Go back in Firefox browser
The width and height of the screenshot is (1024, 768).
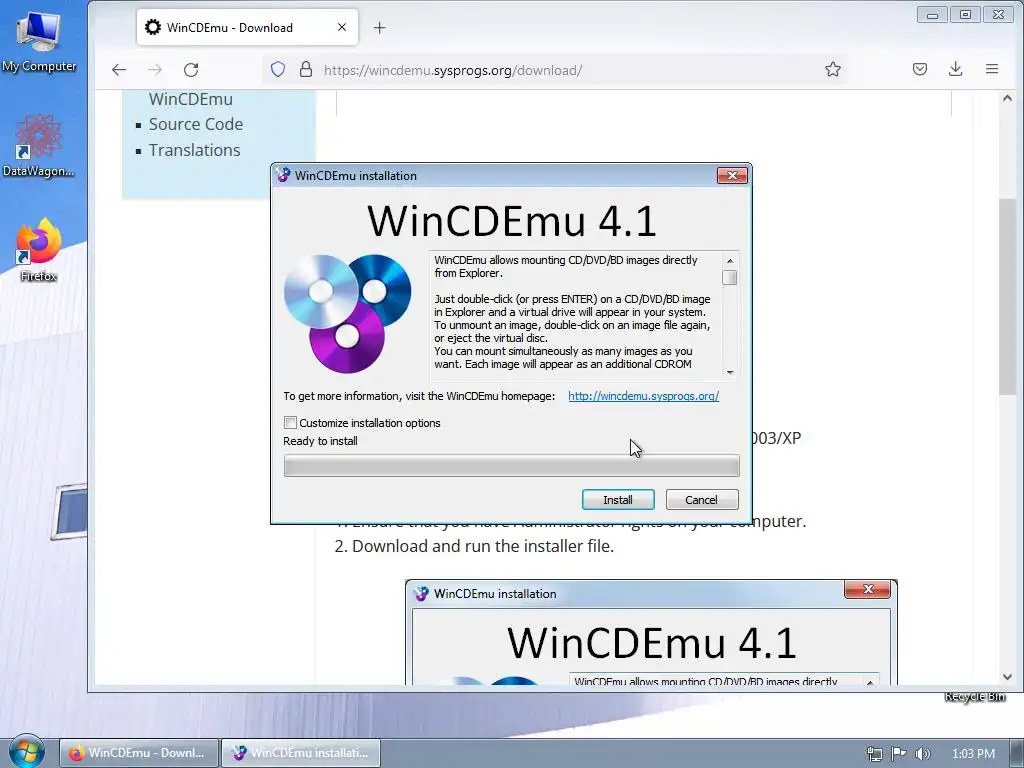[119, 70]
